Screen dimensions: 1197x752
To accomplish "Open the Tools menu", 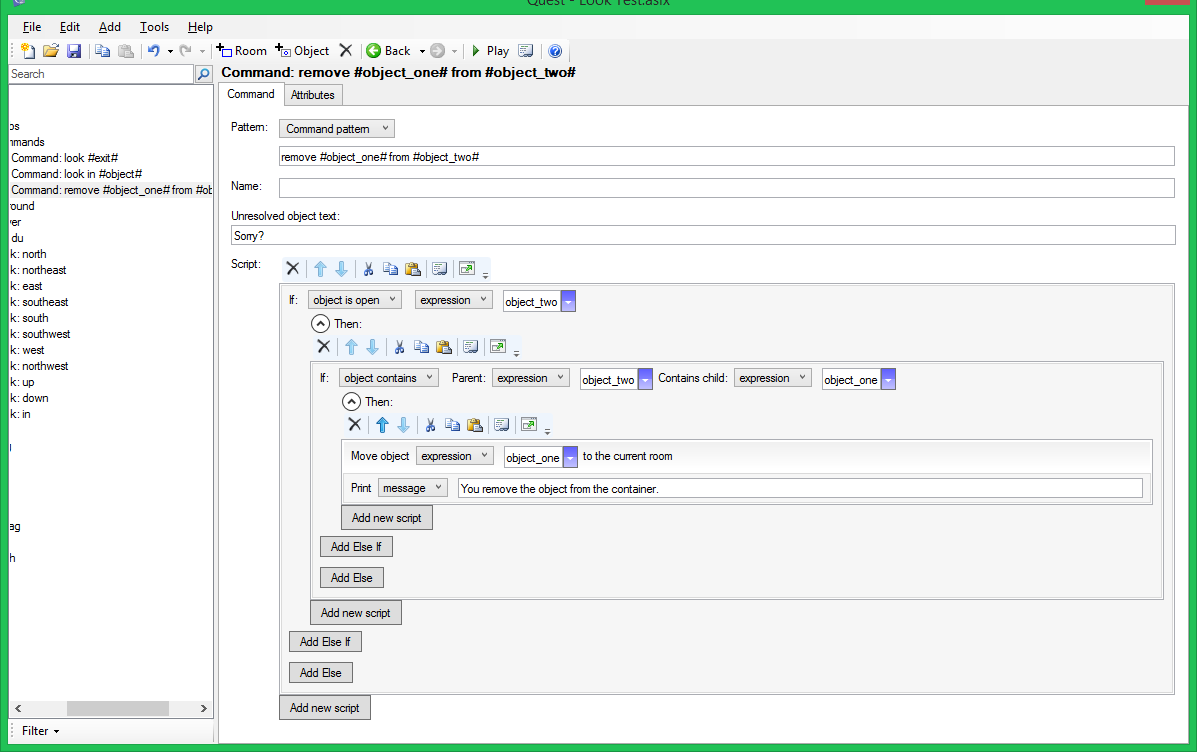I will pyautogui.click(x=154, y=27).
